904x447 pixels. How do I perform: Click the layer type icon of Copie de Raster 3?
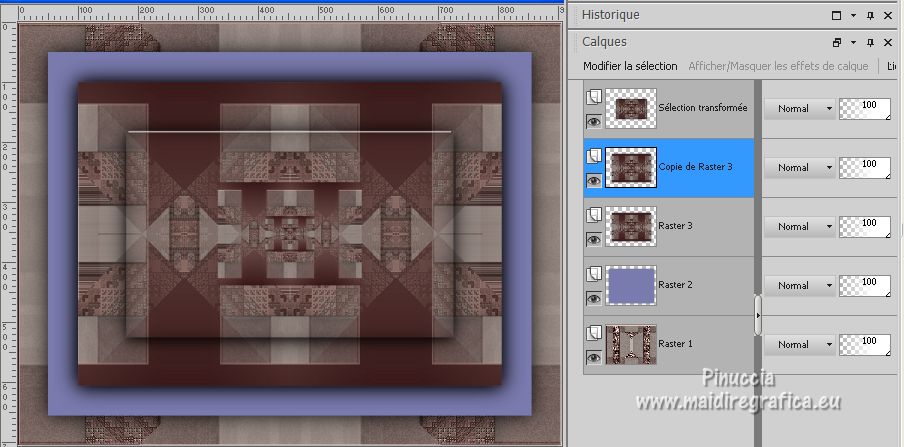(594, 156)
